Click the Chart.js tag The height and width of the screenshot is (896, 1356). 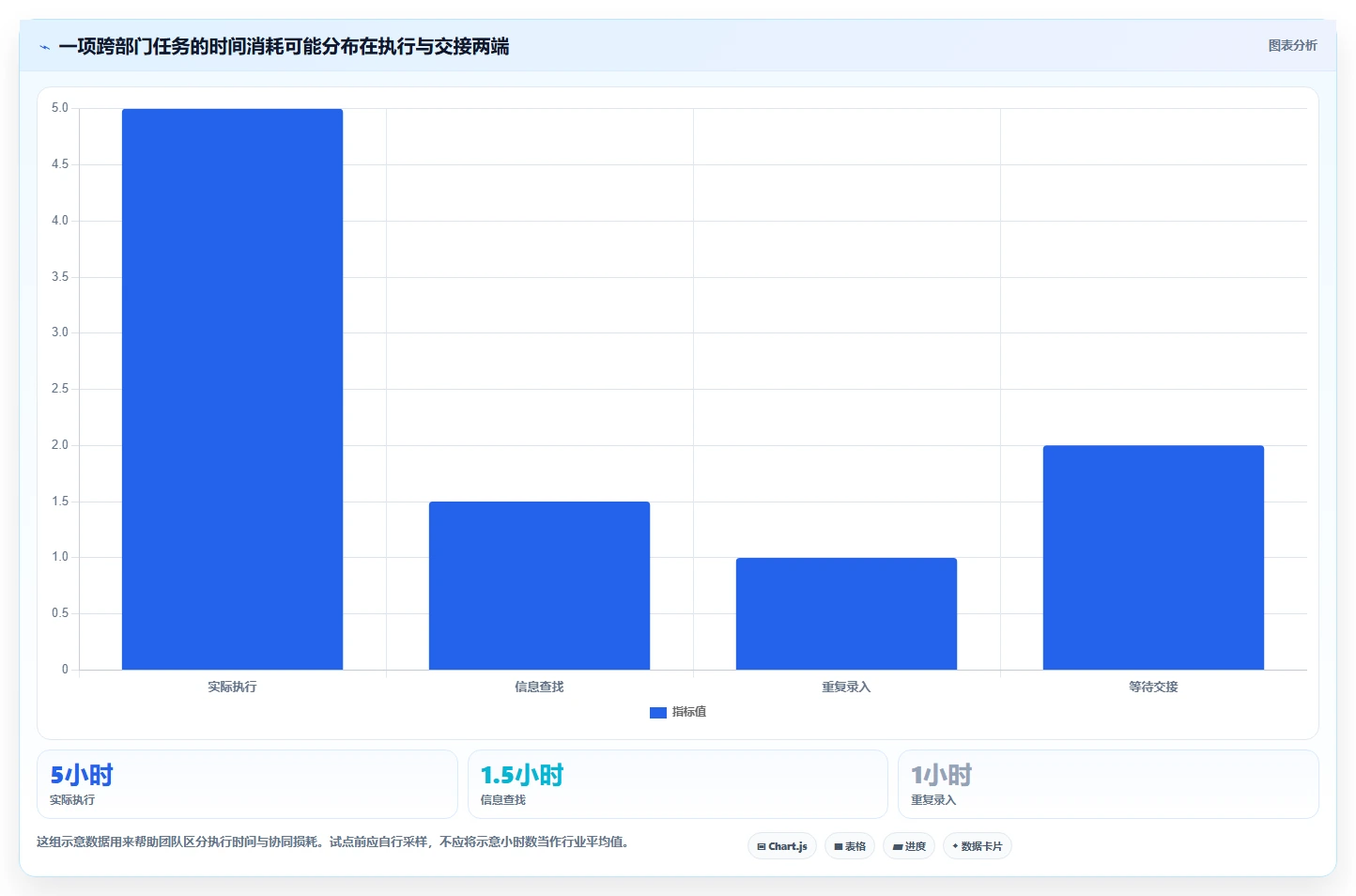coord(782,846)
